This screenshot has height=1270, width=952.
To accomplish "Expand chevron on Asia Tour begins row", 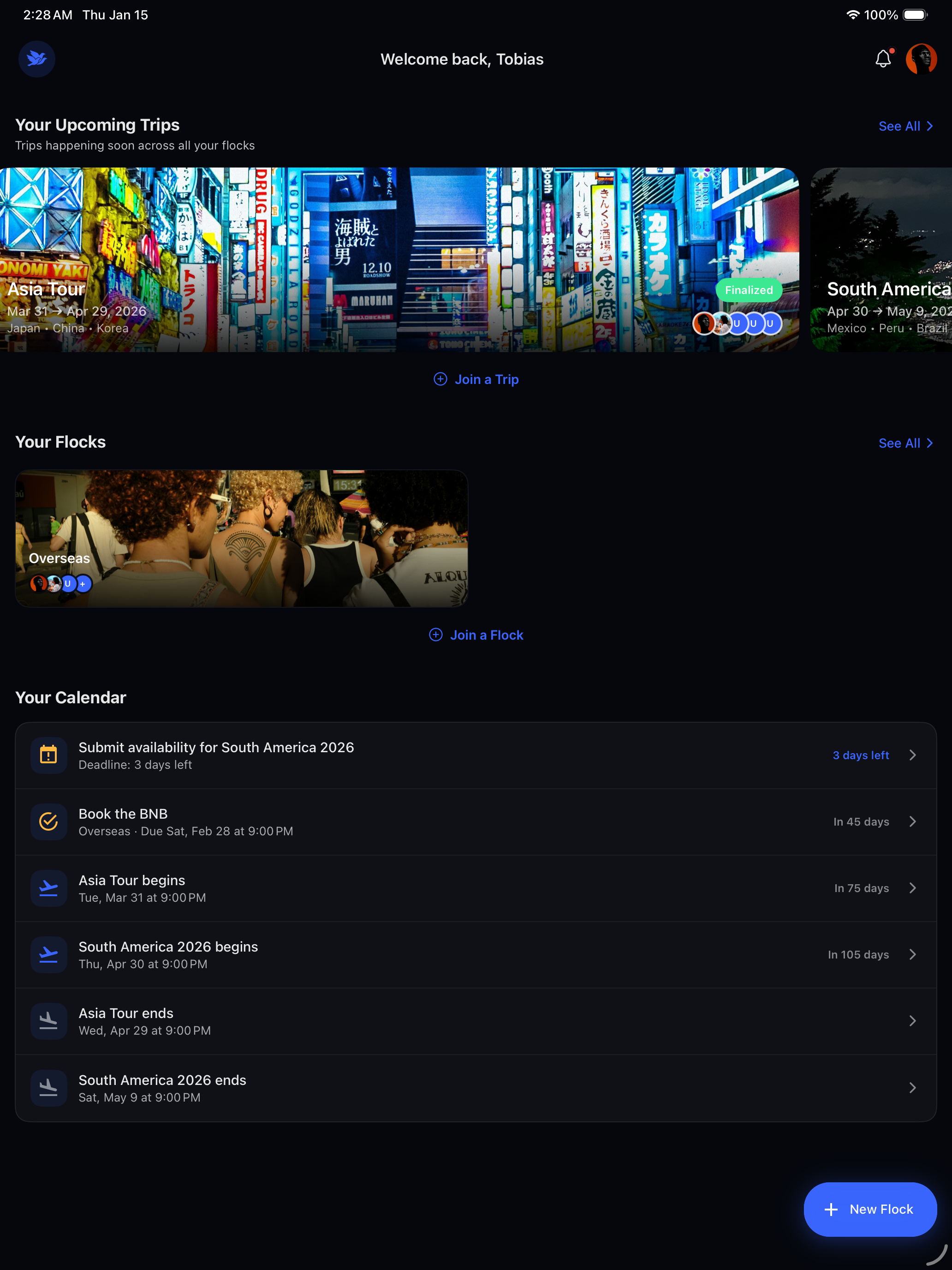I will (x=912, y=888).
